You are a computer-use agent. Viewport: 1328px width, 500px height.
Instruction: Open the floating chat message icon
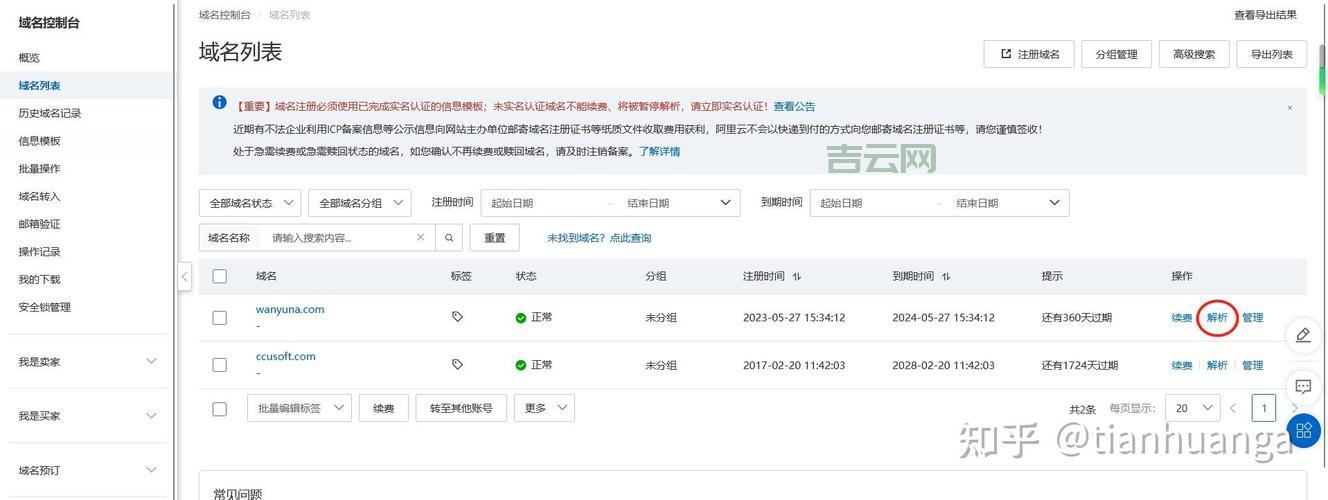pos(1303,386)
